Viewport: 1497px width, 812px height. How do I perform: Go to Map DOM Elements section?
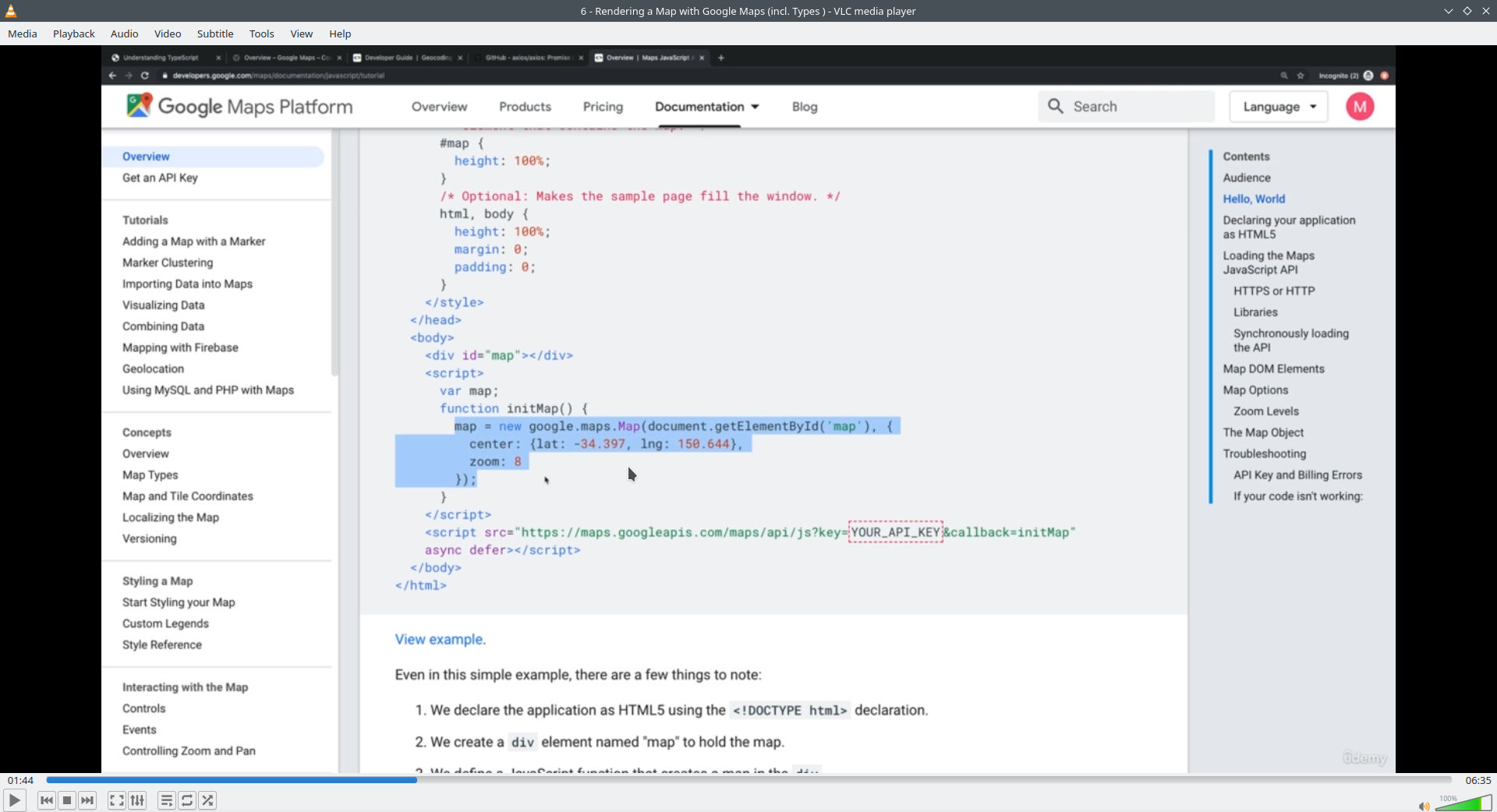click(1273, 369)
